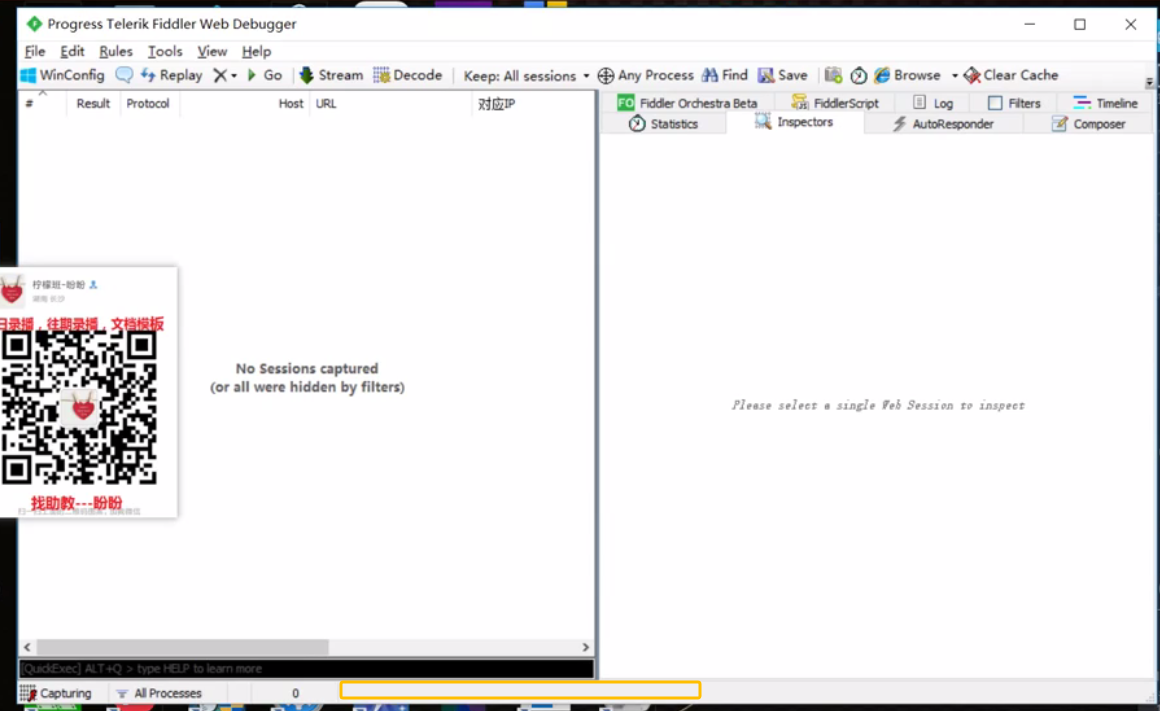This screenshot has width=1160, height=711.
Task: Switch to the Composer tab
Action: pos(1088,124)
